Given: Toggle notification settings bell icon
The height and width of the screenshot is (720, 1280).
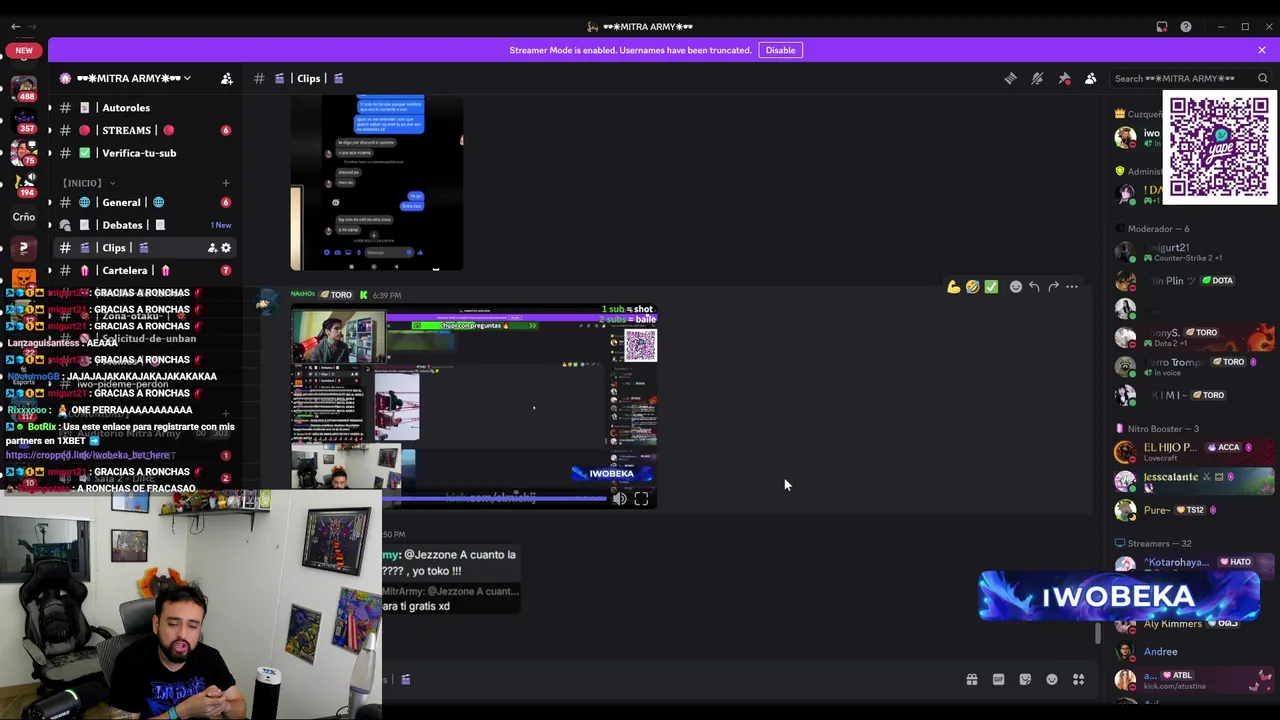Looking at the screenshot, I should click(x=1037, y=78).
